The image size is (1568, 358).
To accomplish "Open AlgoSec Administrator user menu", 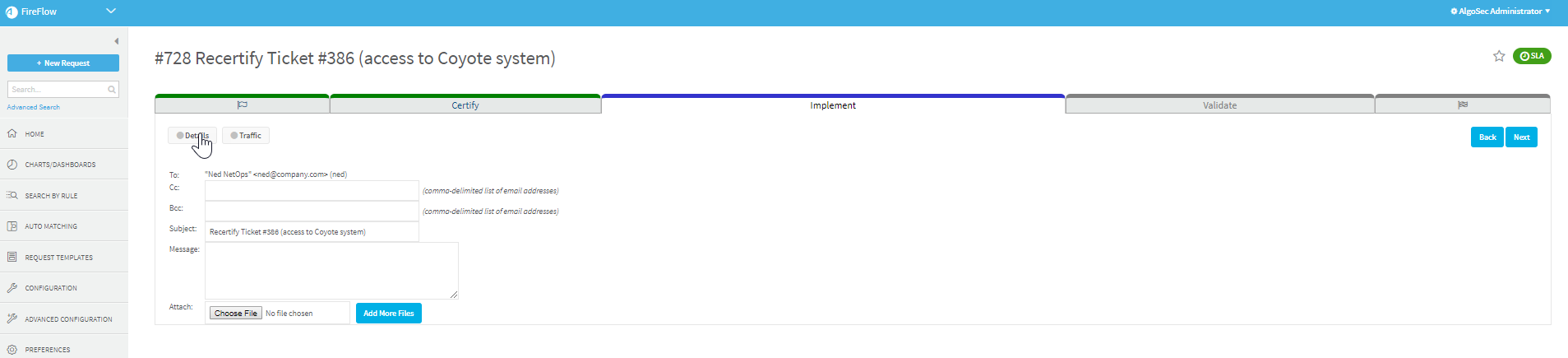I will pyautogui.click(x=1500, y=12).
